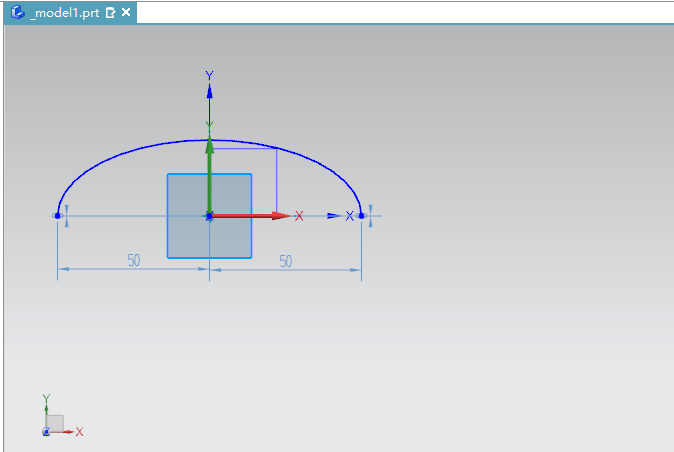Switch to the _model1.prt tab
The height and width of the screenshot is (452, 674).
tap(64, 13)
